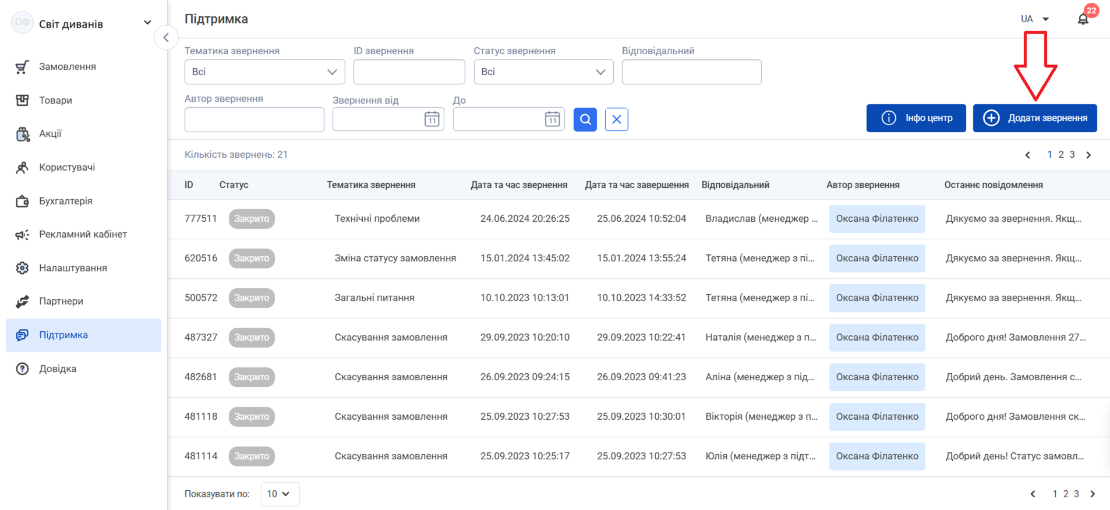Open the Статус звернення dropdown
This screenshot has height=510, width=1110.
tap(544, 72)
